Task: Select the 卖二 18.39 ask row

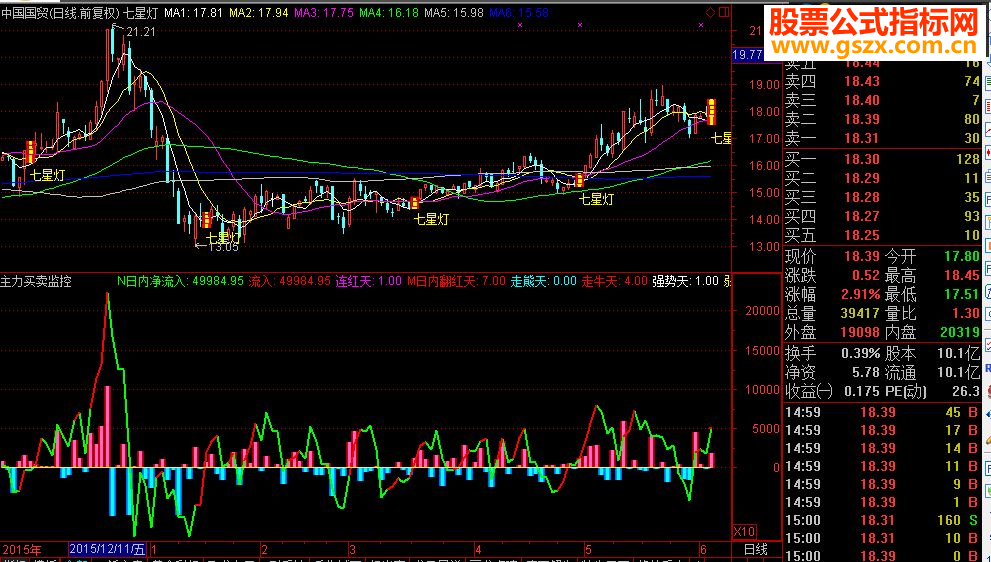Action: (x=882, y=119)
